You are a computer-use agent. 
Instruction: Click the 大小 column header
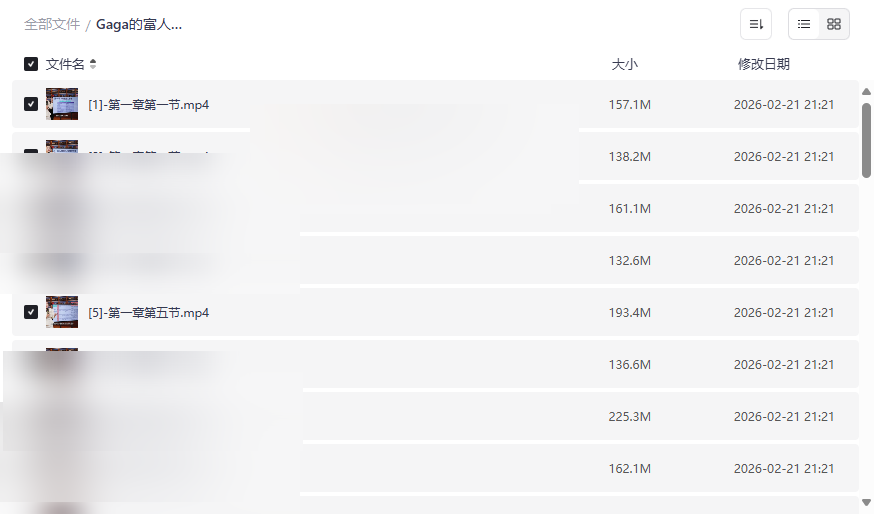pos(624,64)
